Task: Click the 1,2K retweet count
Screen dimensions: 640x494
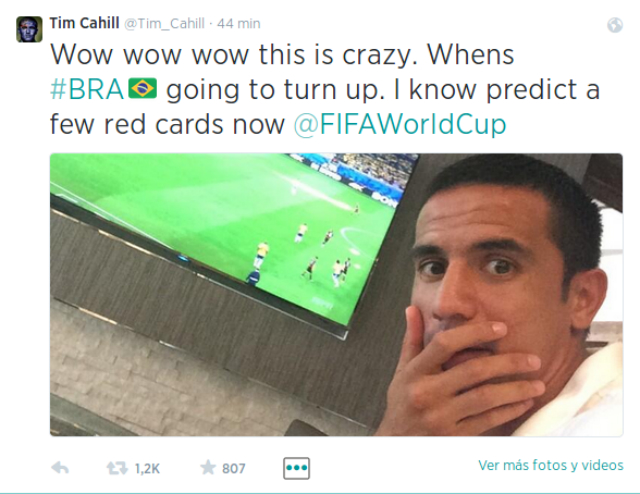Action: (149, 468)
